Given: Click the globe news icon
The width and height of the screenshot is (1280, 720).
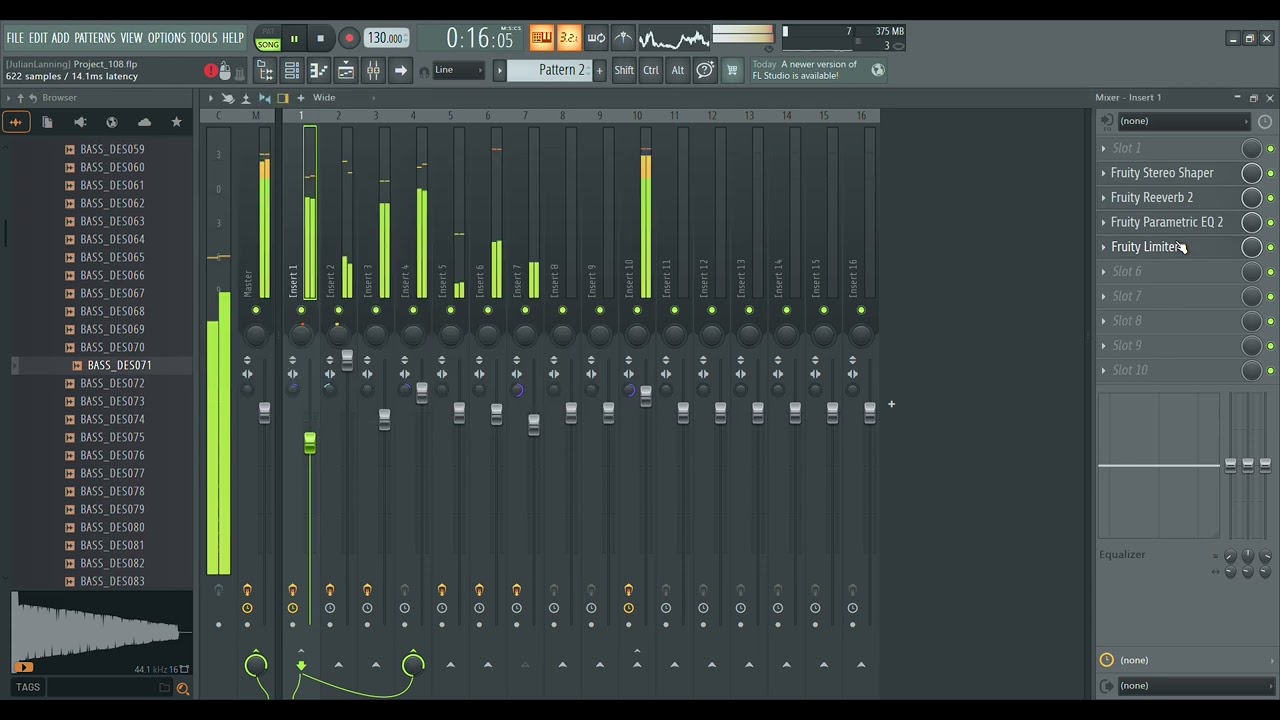Looking at the screenshot, I should 878,70.
